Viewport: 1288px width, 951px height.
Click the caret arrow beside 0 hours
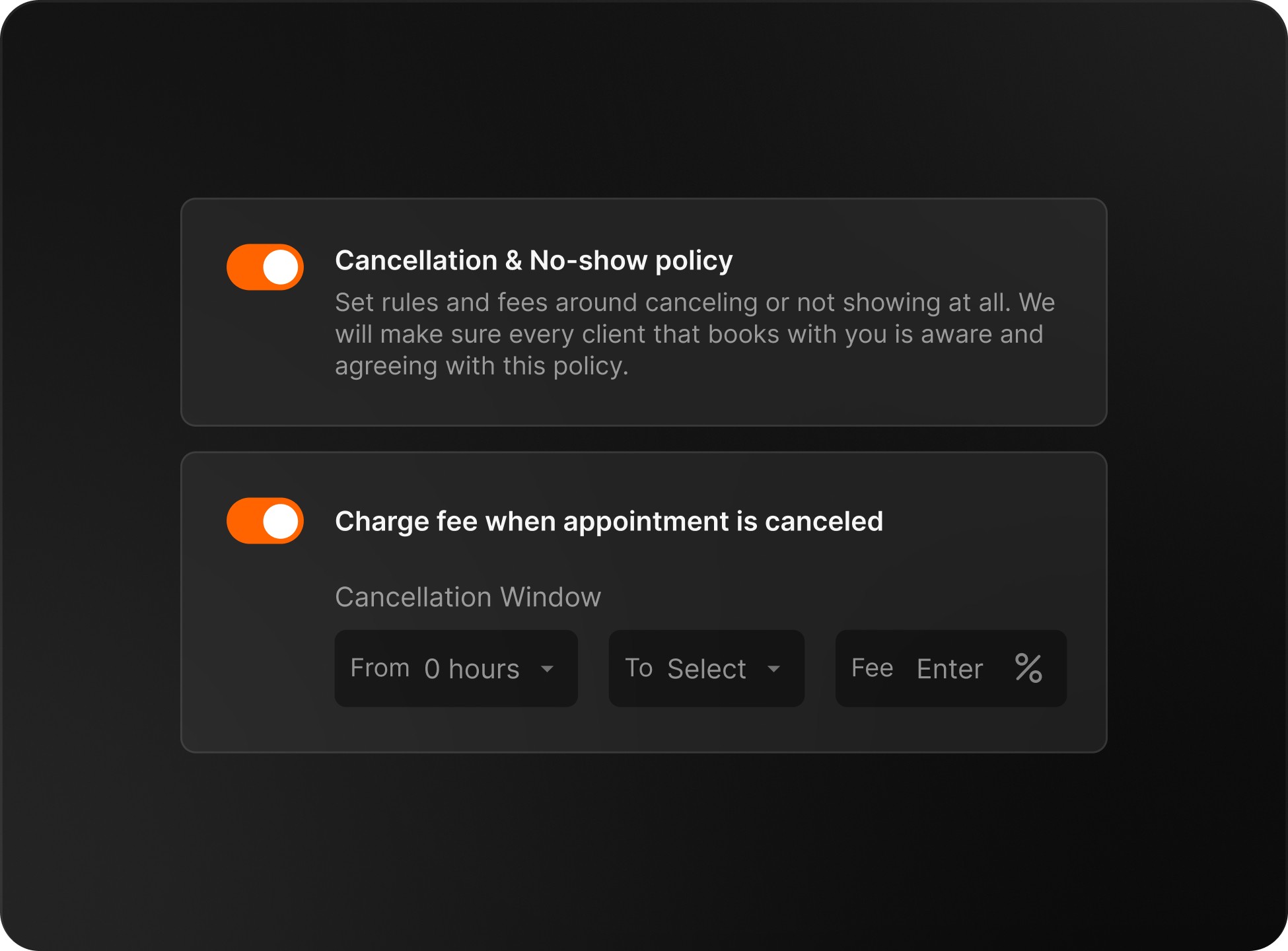[547, 669]
